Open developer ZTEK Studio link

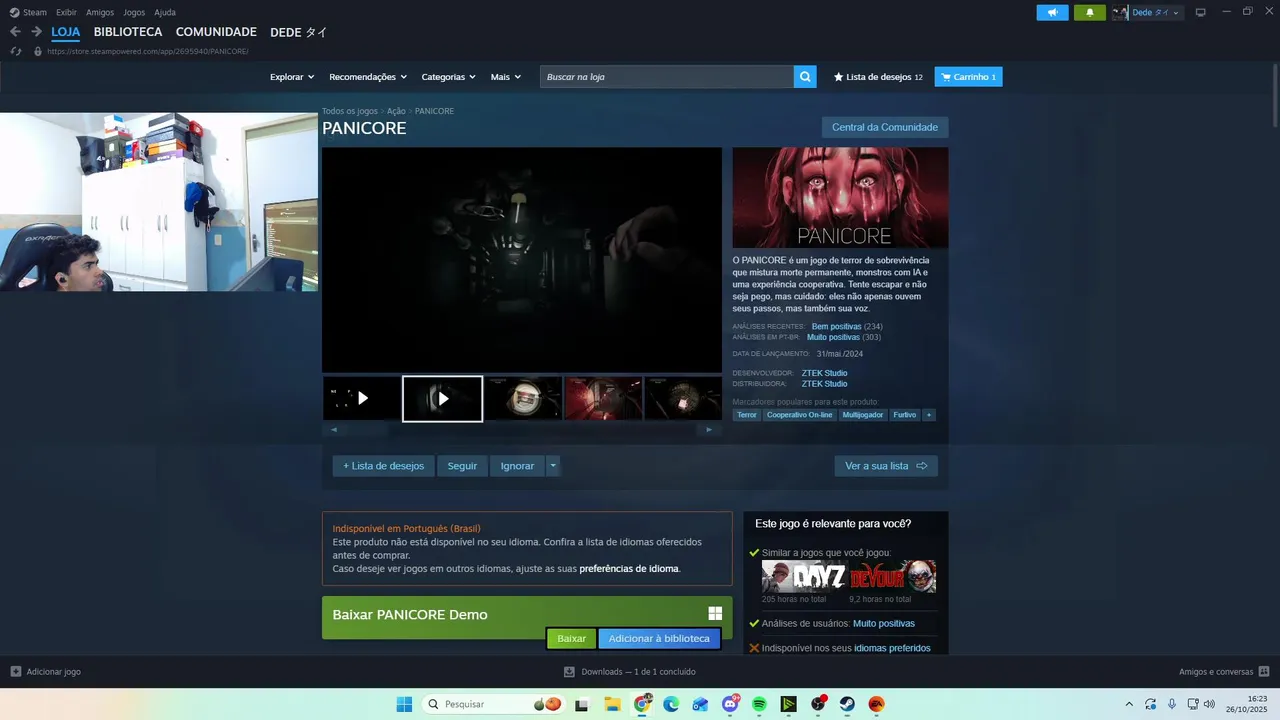824,373
